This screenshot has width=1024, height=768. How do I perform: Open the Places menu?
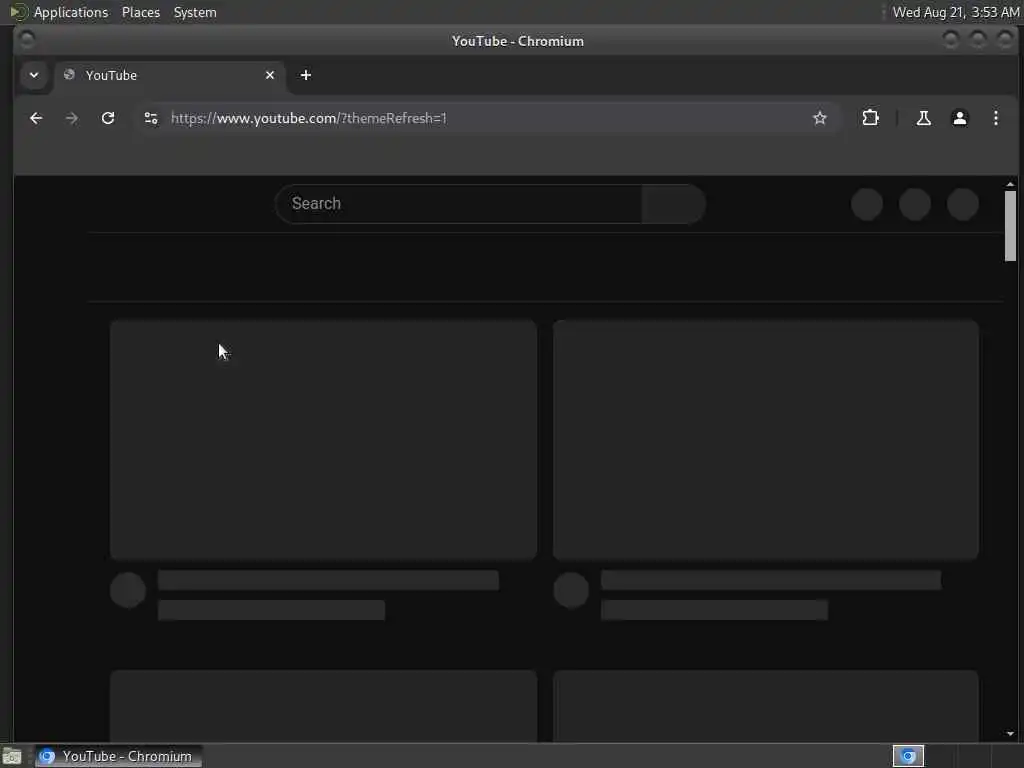(141, 12)
